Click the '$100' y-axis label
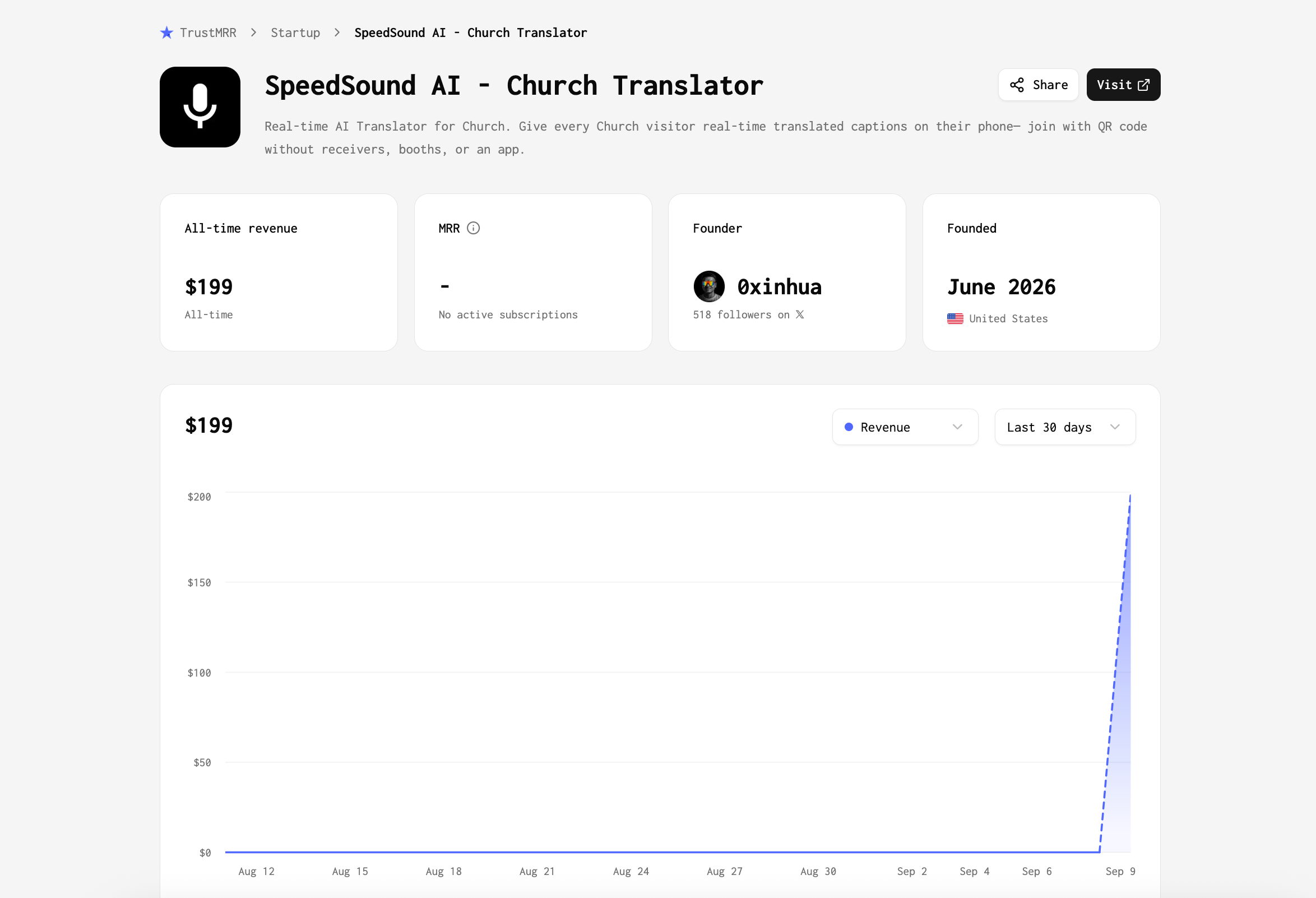The width and height of the screenshot is (1316, 898). coord(200,673)
